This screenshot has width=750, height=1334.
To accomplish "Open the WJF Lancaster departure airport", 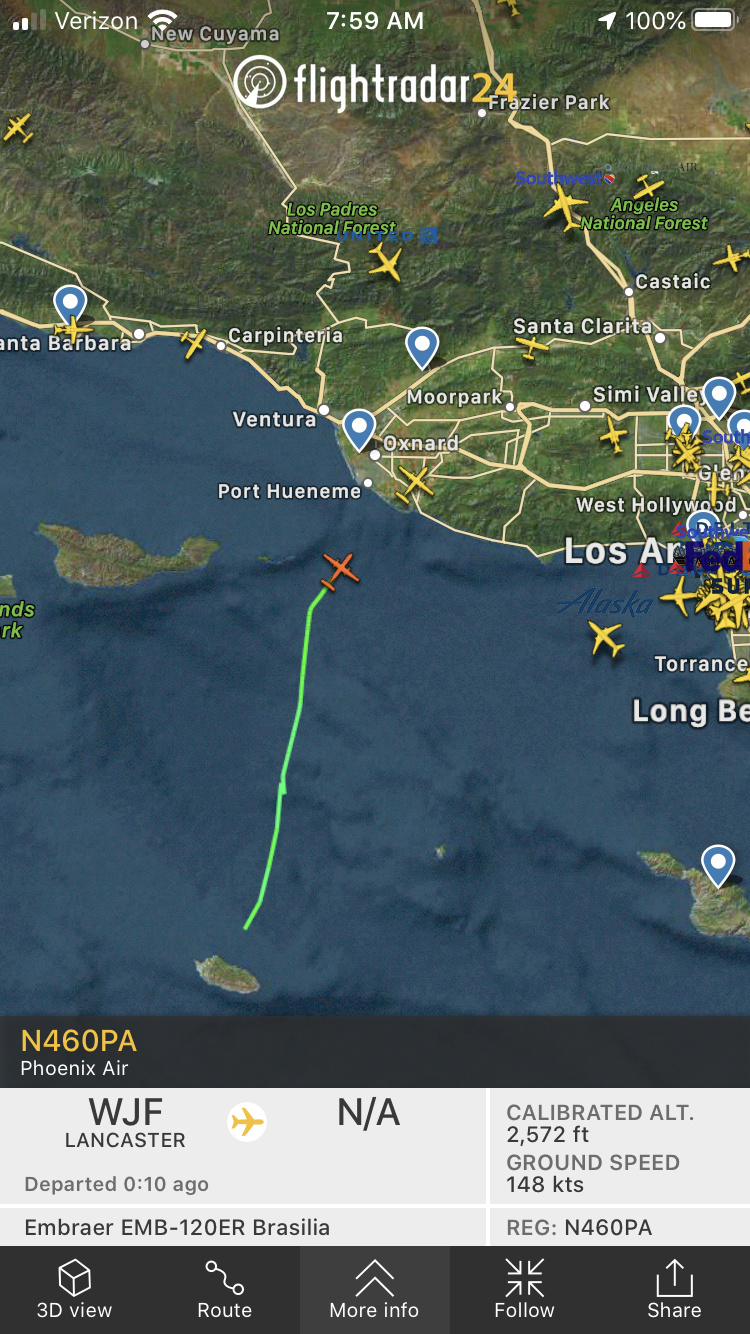I will click(x=125, y=1122).
